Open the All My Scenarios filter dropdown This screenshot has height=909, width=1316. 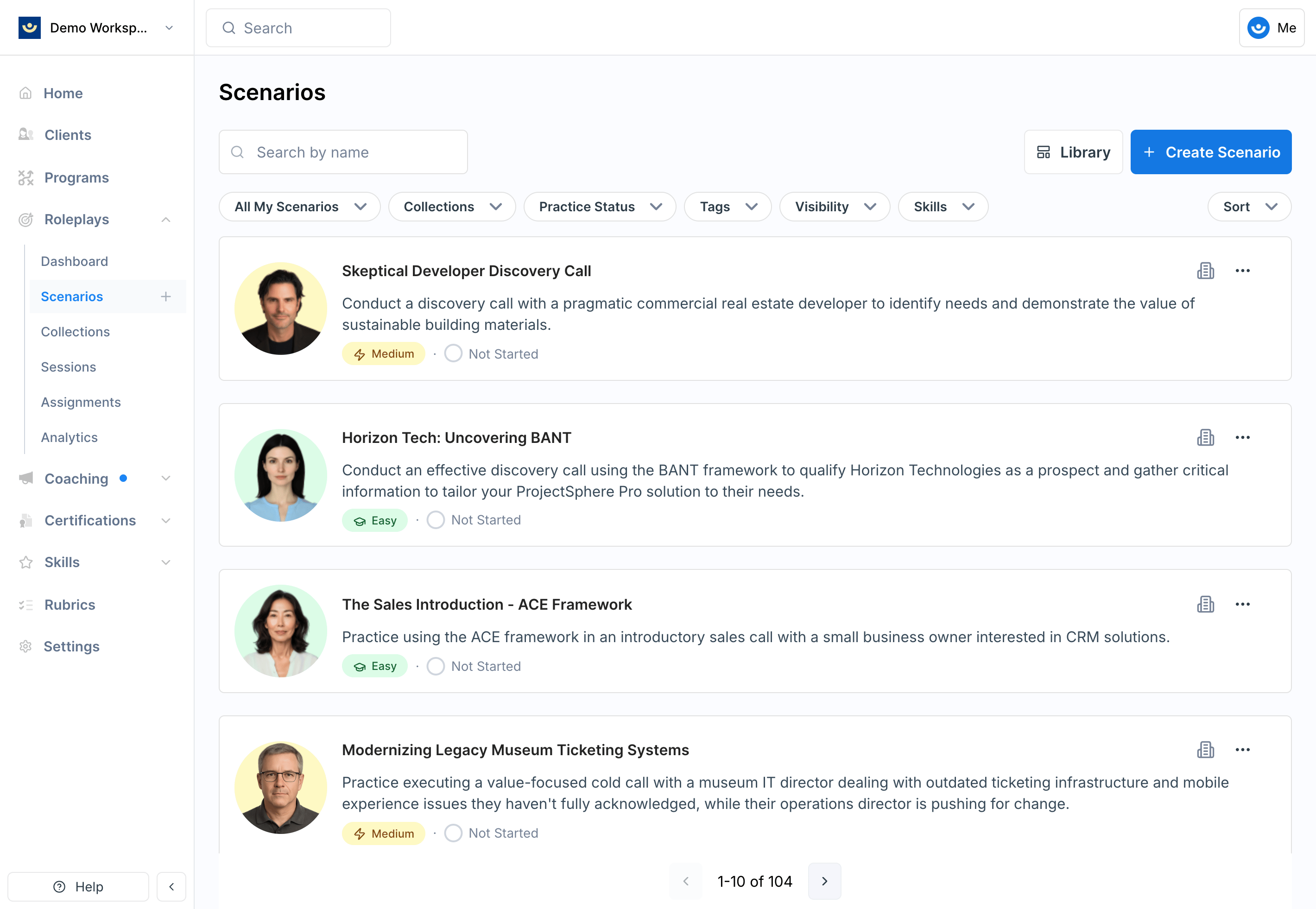(x=300, y=207)
